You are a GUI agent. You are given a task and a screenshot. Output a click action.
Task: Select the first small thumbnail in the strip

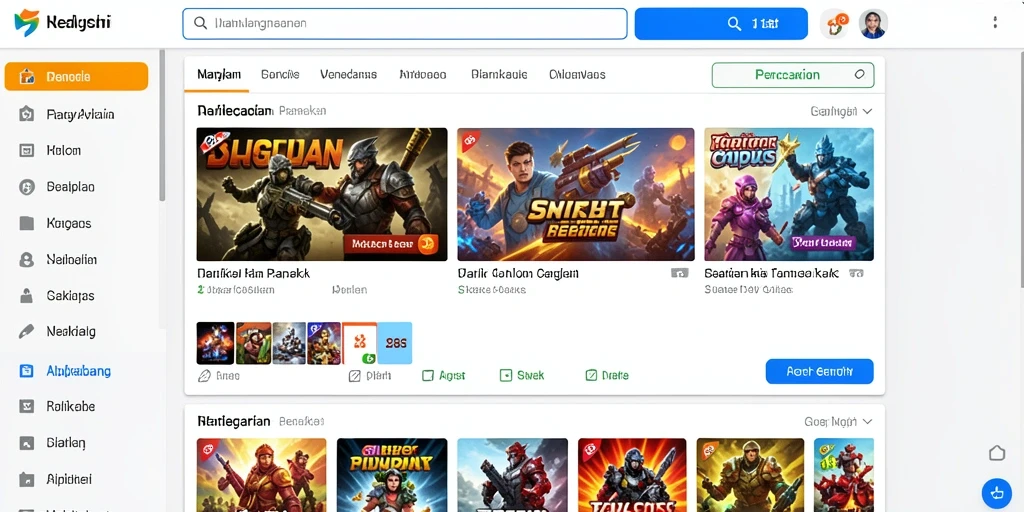point(216,343)
